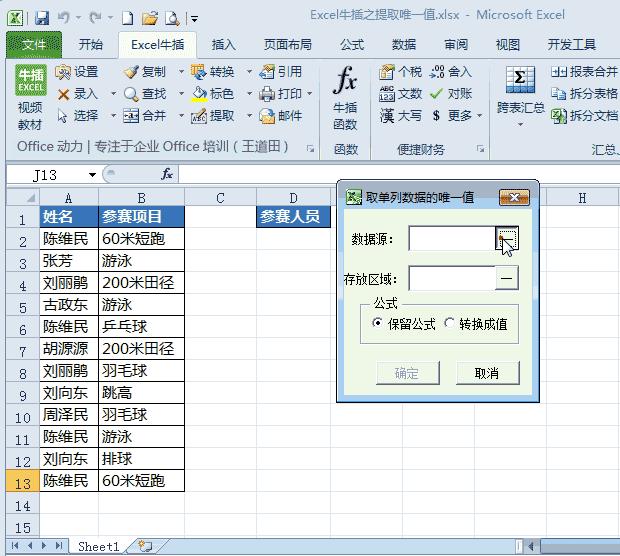Click the 邮件 mail tool
Viewport: 620px width, 556px height.
[x=267, y=116]
